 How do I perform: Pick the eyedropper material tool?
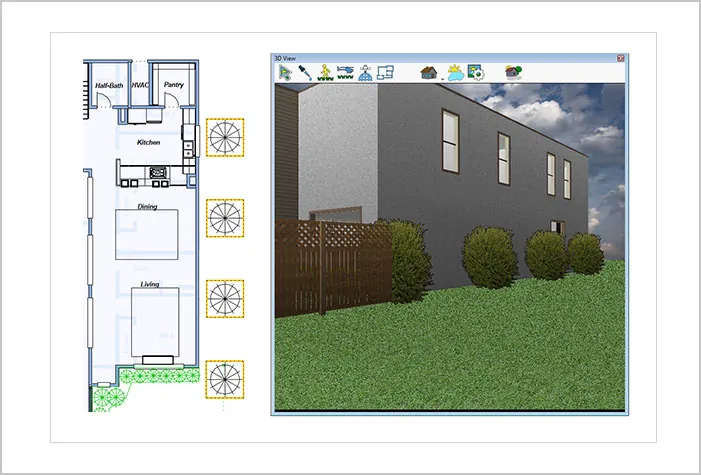click(305, 72)
